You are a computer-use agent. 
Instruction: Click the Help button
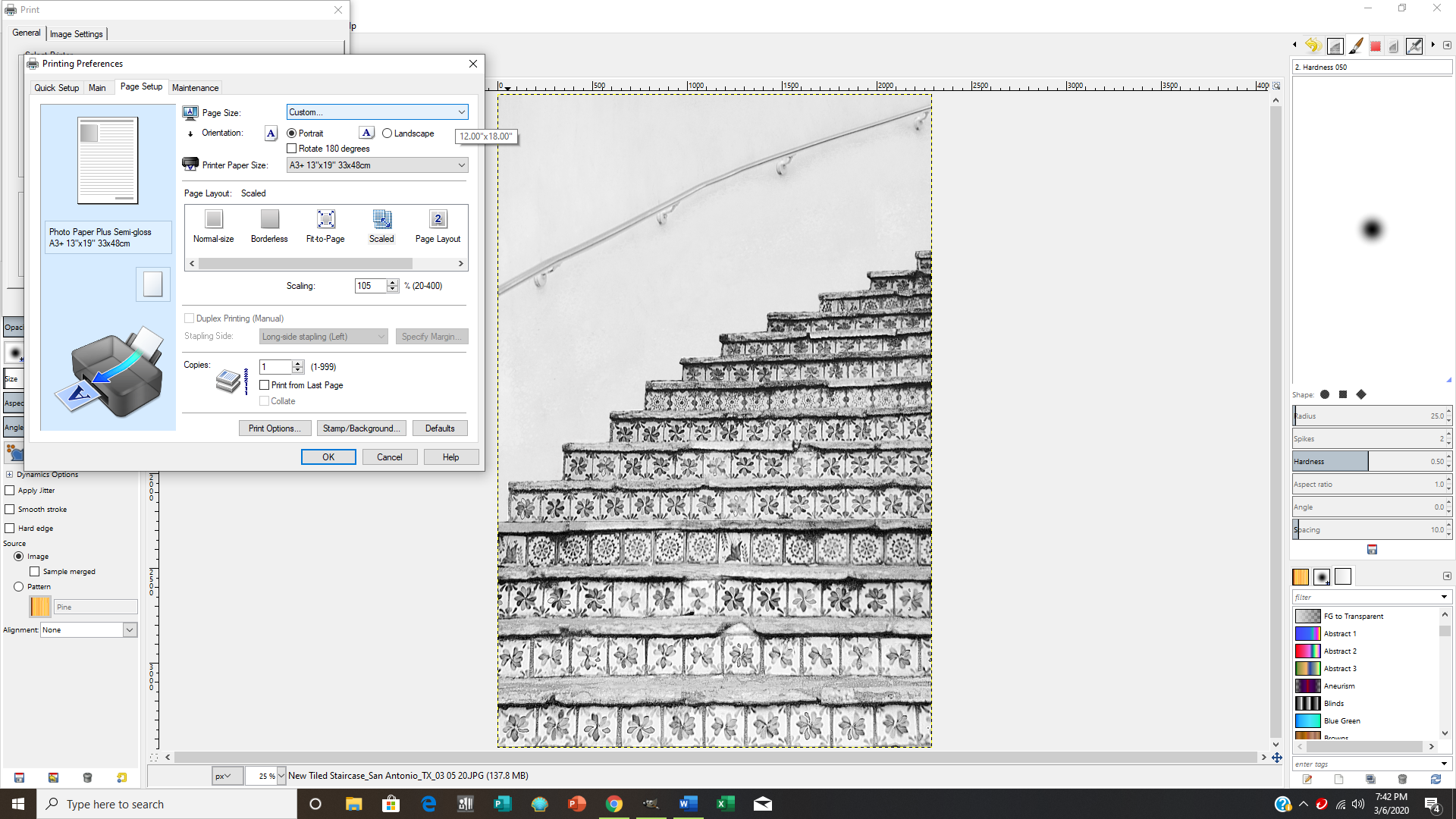(451, 457)
